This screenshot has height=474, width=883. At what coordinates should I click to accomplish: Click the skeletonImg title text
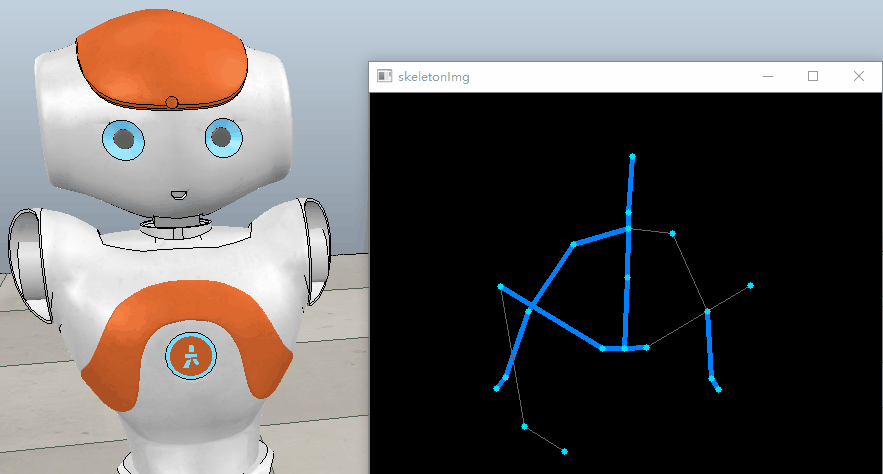pyautogui.click(x=434, y=77)
